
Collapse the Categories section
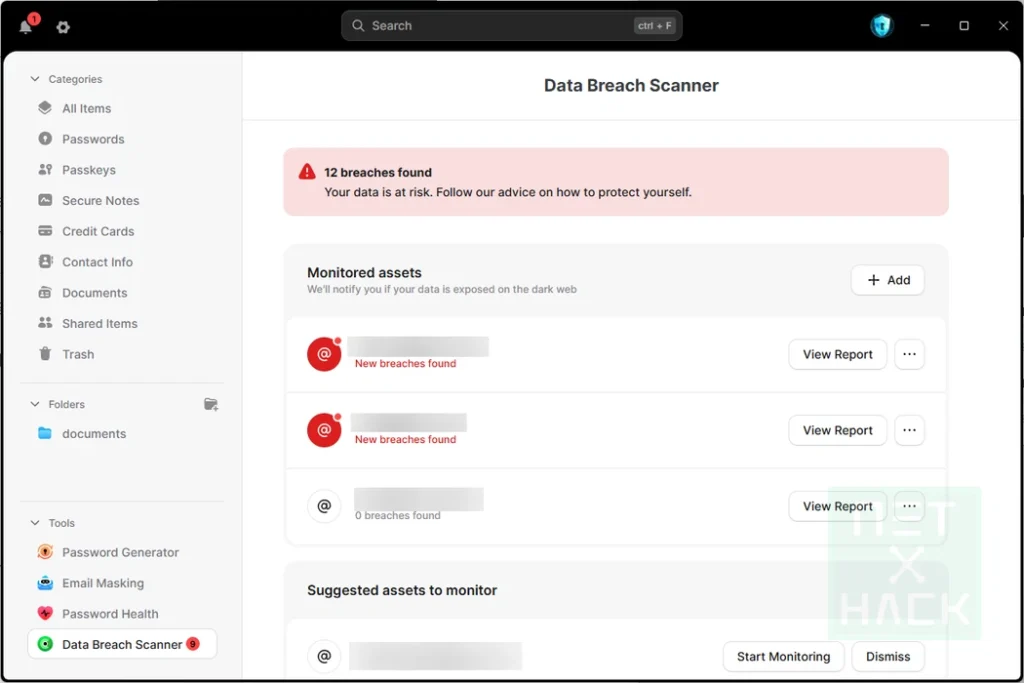tap(35, 79)
